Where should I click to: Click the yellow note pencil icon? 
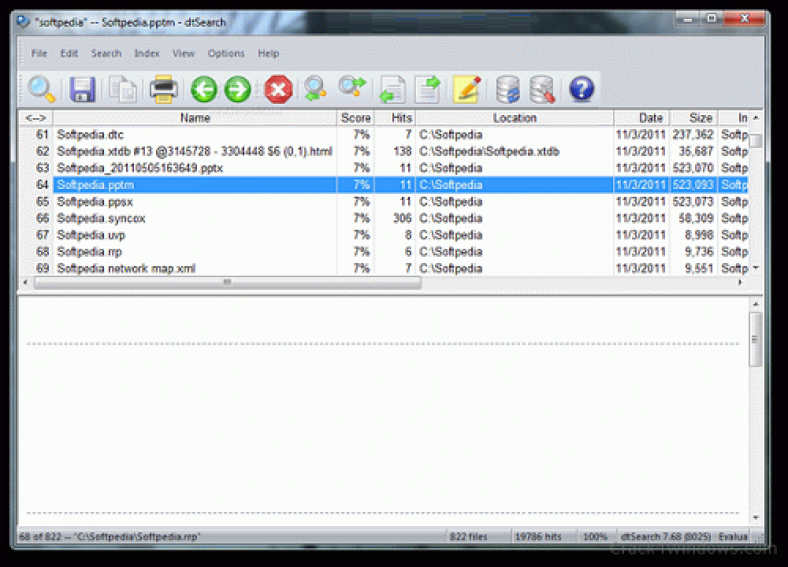click(x=467, y=89)
